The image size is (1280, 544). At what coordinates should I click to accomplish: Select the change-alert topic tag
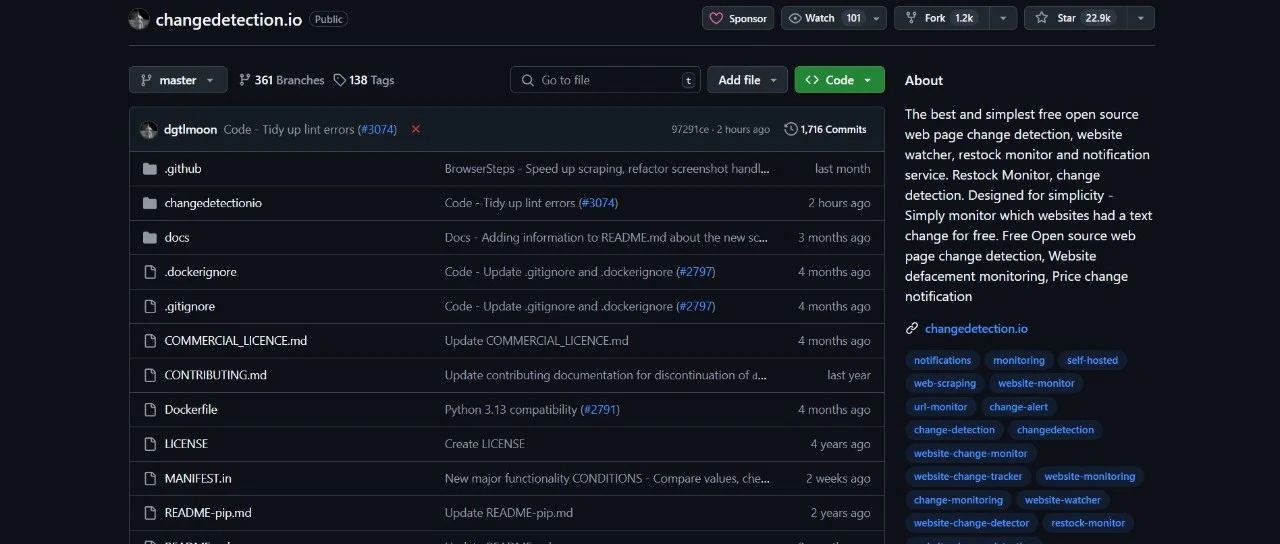tap(1018, 407)
